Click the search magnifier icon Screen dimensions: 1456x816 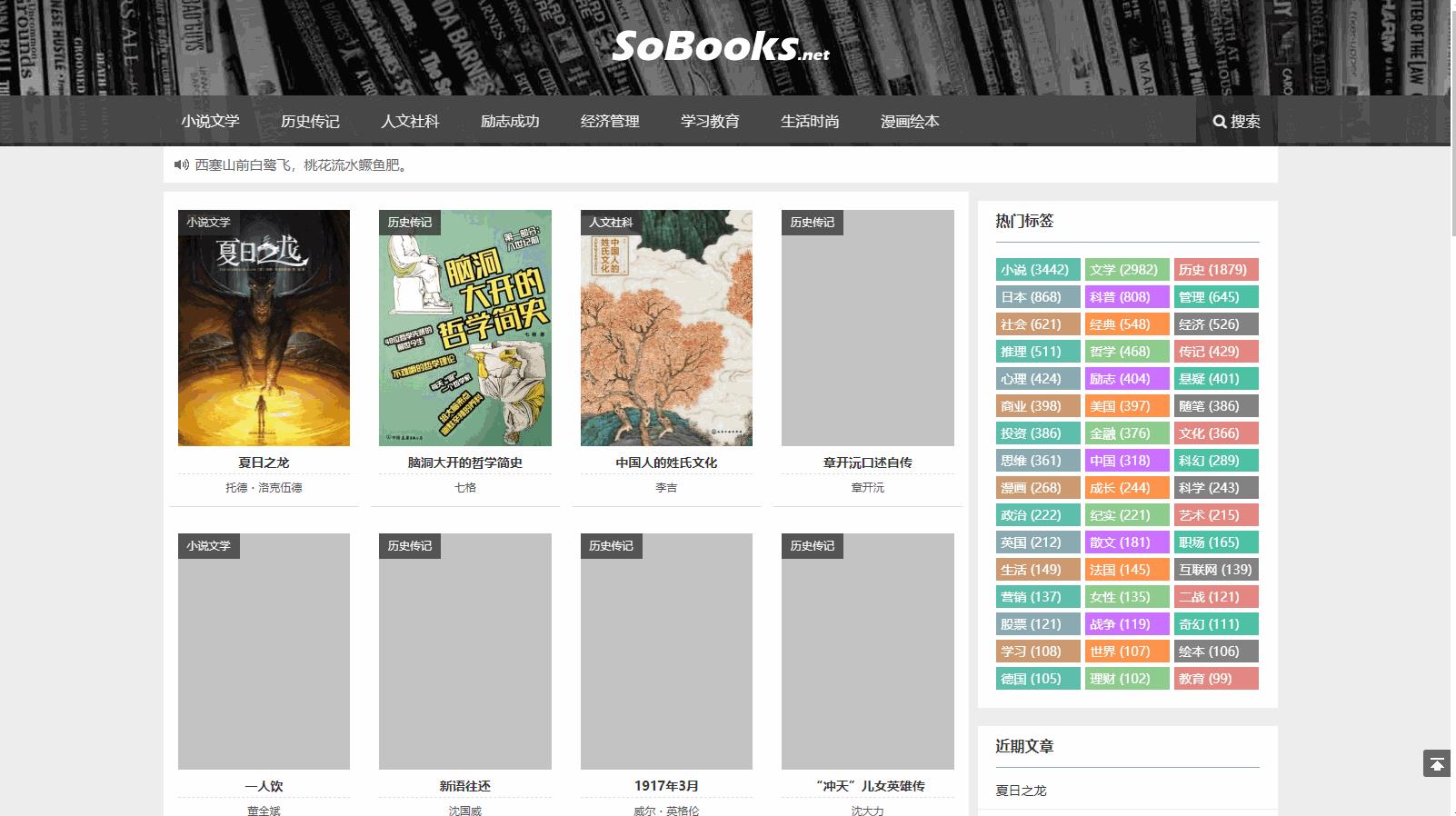tap(1220, 122)
